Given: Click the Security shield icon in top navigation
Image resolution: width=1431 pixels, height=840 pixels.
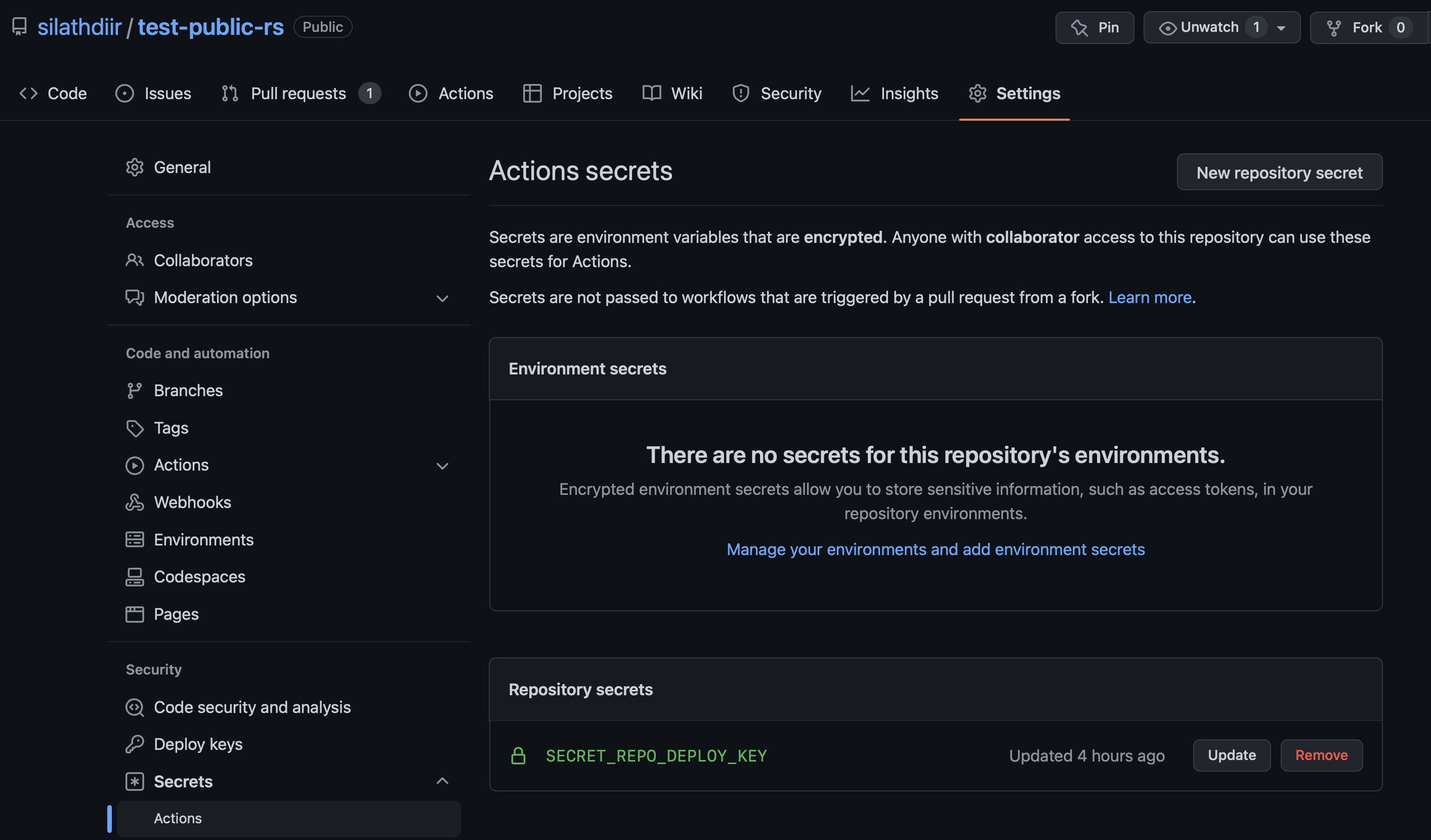Looking at the screenshot, I should click(740, 93).
